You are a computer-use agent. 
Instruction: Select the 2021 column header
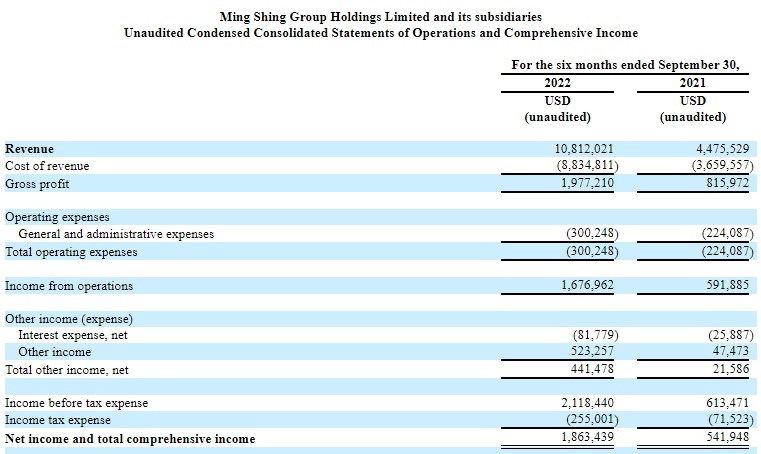(x=693, y=83)
